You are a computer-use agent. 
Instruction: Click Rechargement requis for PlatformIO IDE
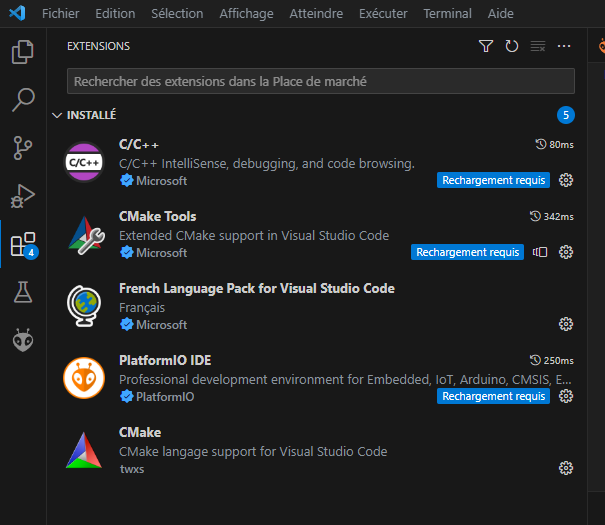[x=493, y=396]
